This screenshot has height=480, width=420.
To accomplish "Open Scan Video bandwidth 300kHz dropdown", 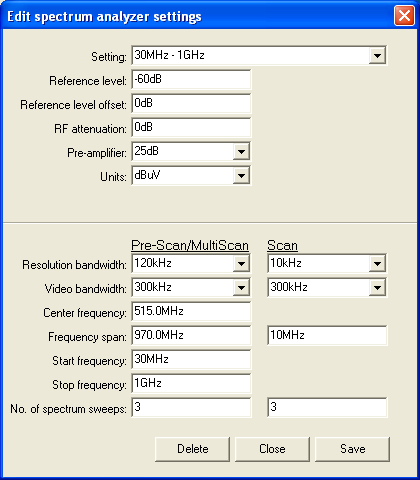I will (x=377, y=288).
